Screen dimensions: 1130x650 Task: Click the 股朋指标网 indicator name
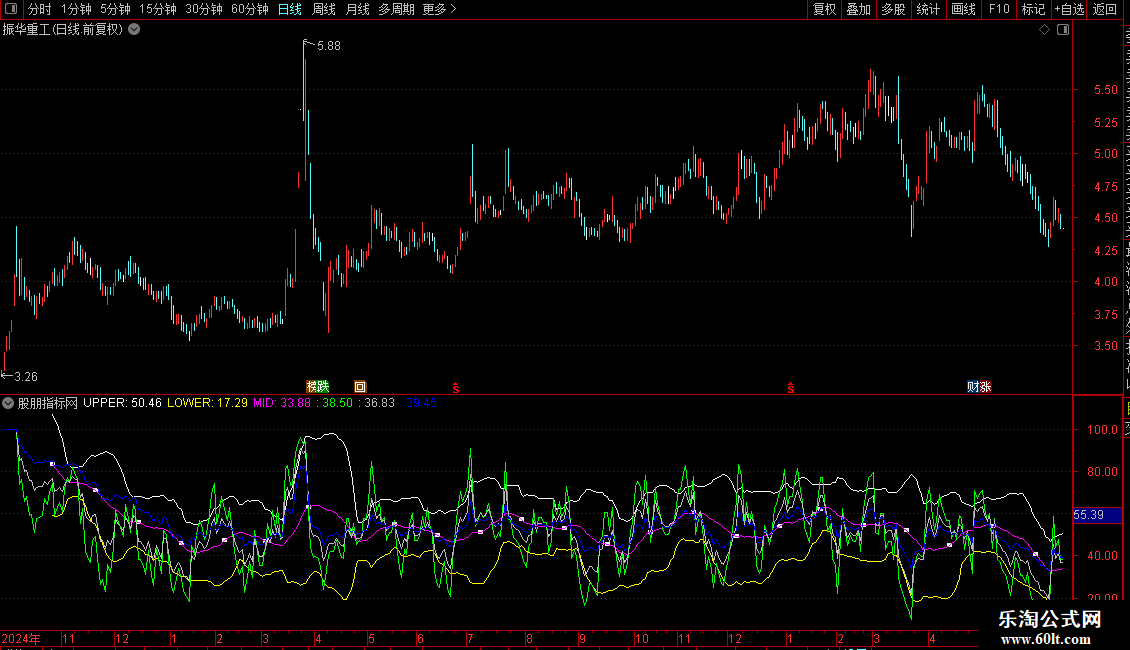pyautogui.click(x=48, y=404)
